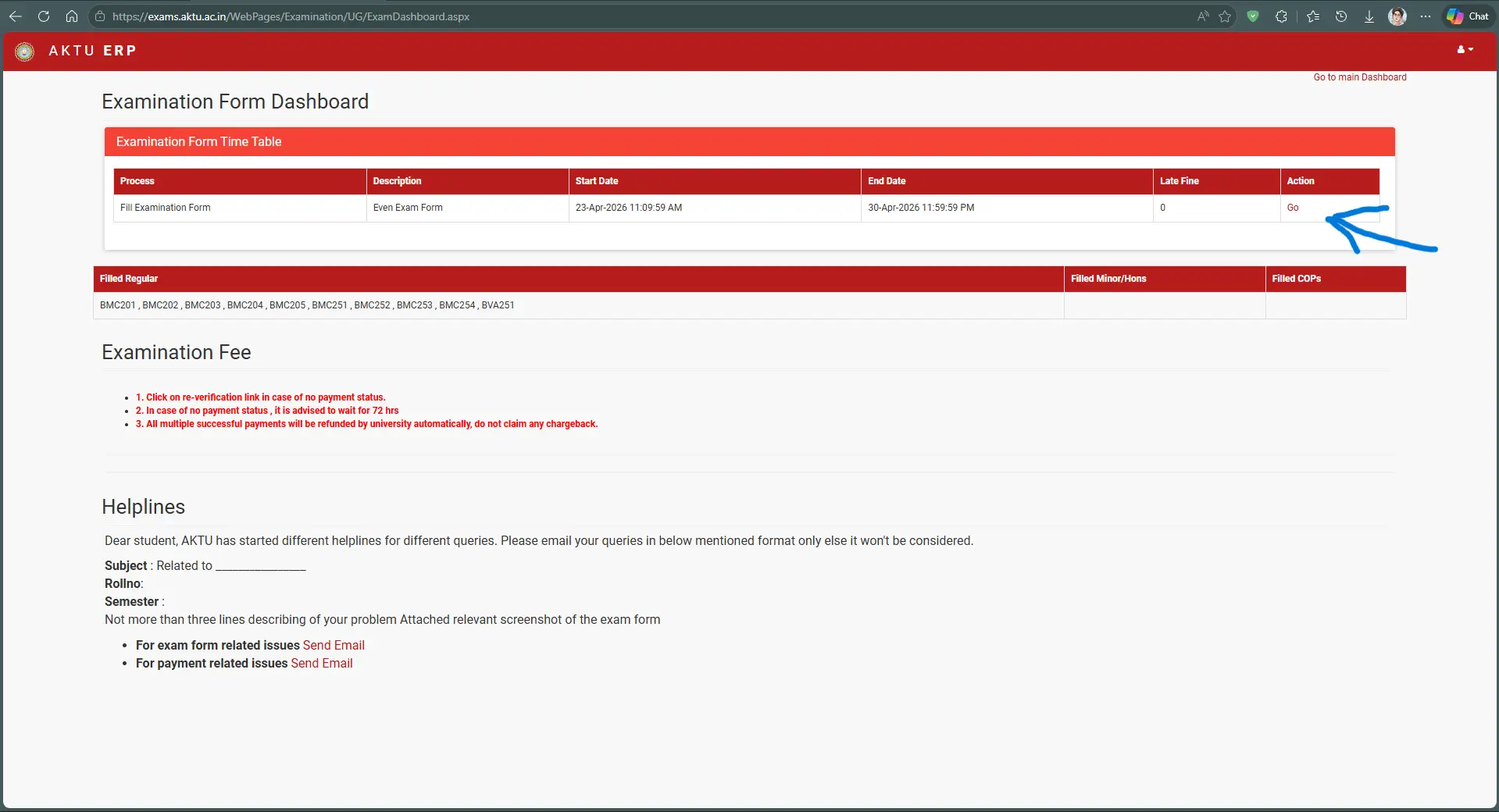
Task: Bookmark page with star icon
Action: click(1225, 16)
